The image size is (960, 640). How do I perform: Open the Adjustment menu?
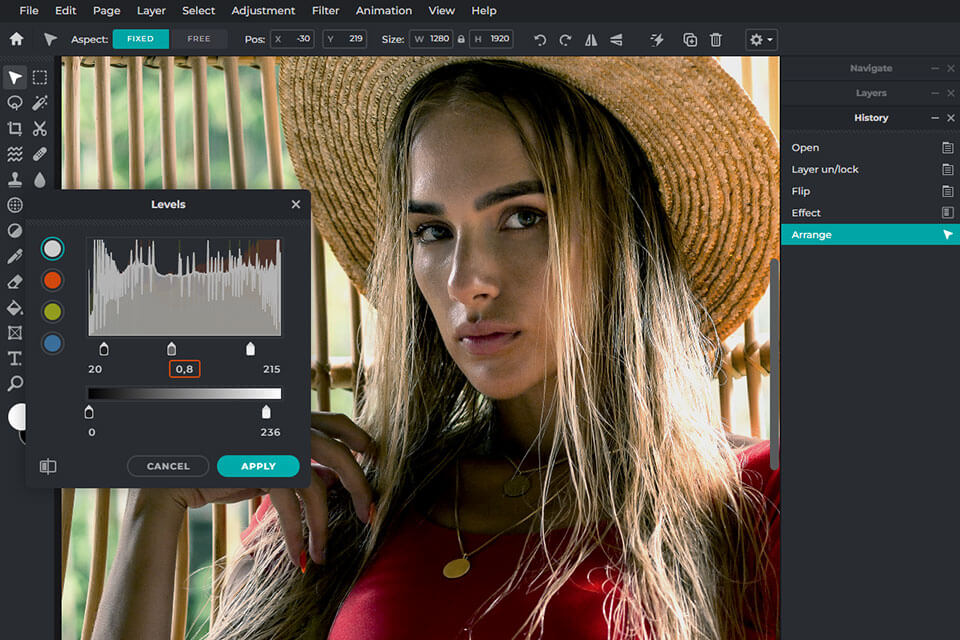coord(263,11)
